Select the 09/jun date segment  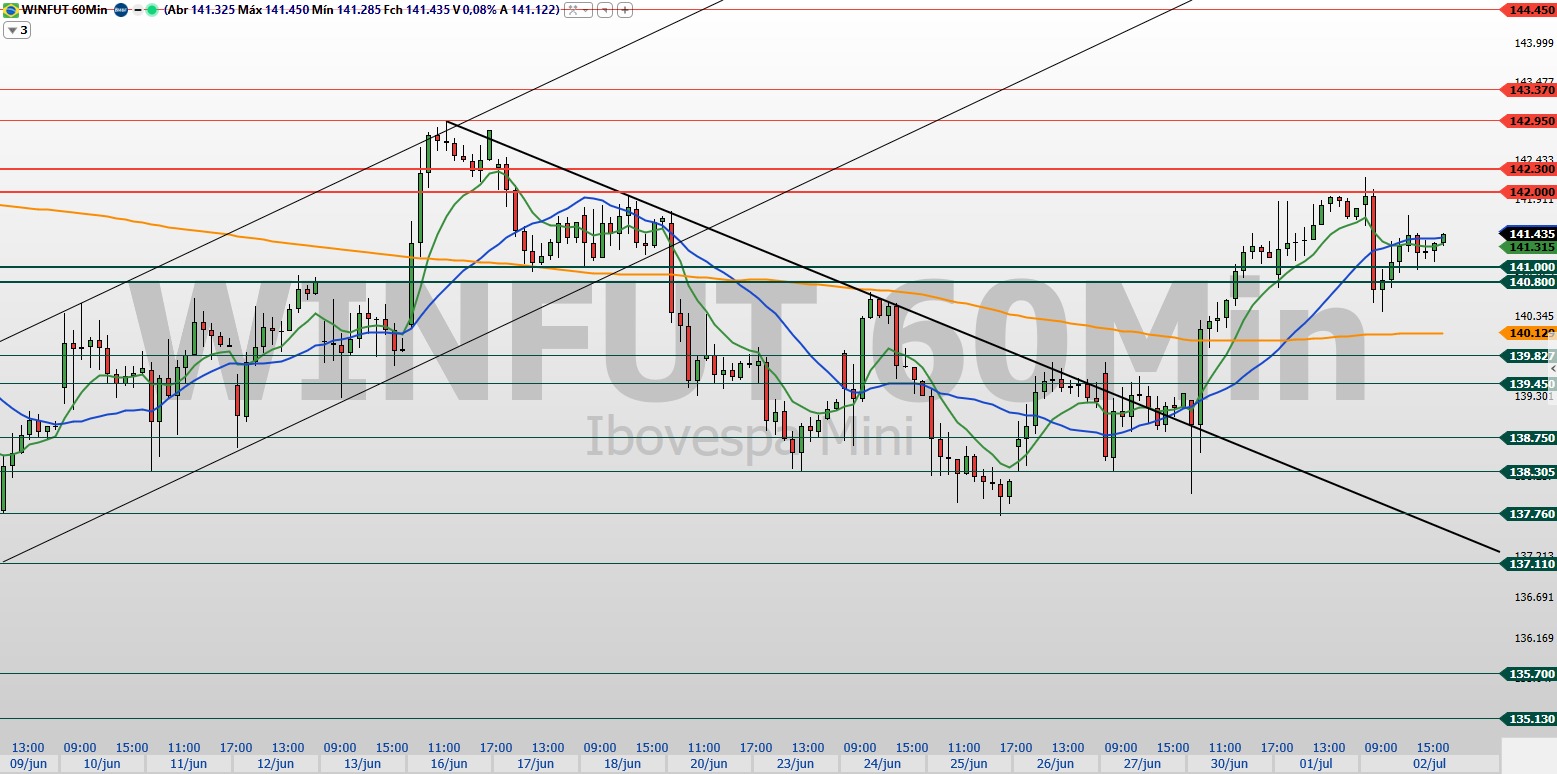[x=28, y=764]
